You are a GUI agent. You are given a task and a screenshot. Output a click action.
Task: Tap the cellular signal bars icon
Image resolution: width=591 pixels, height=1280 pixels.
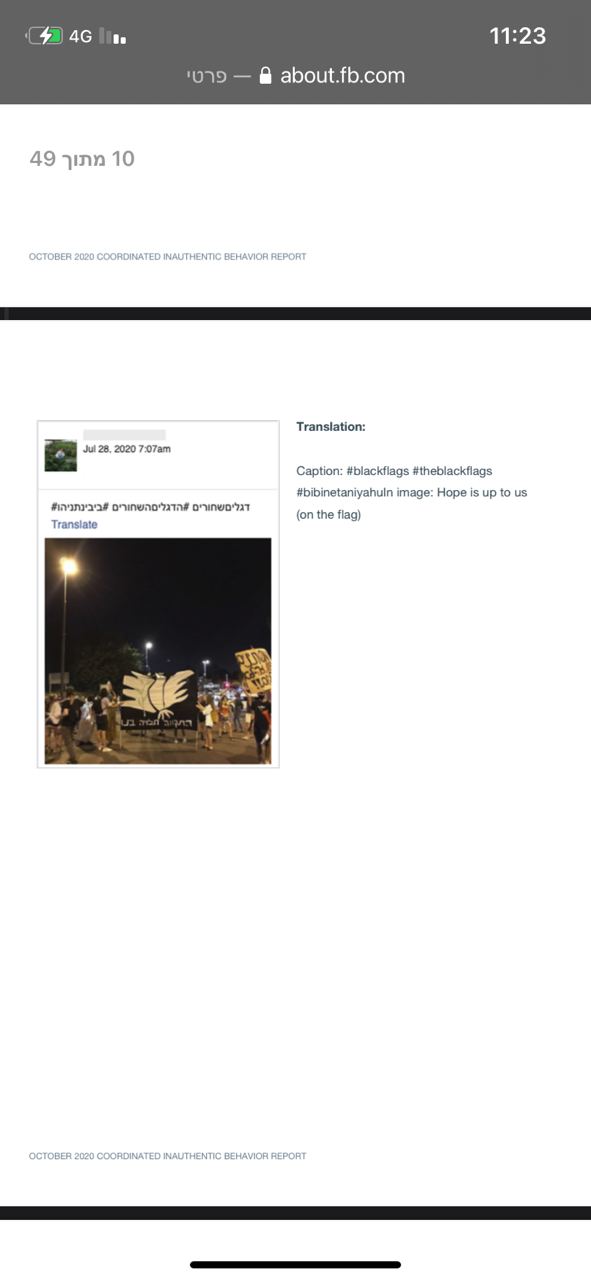point(112,37)
